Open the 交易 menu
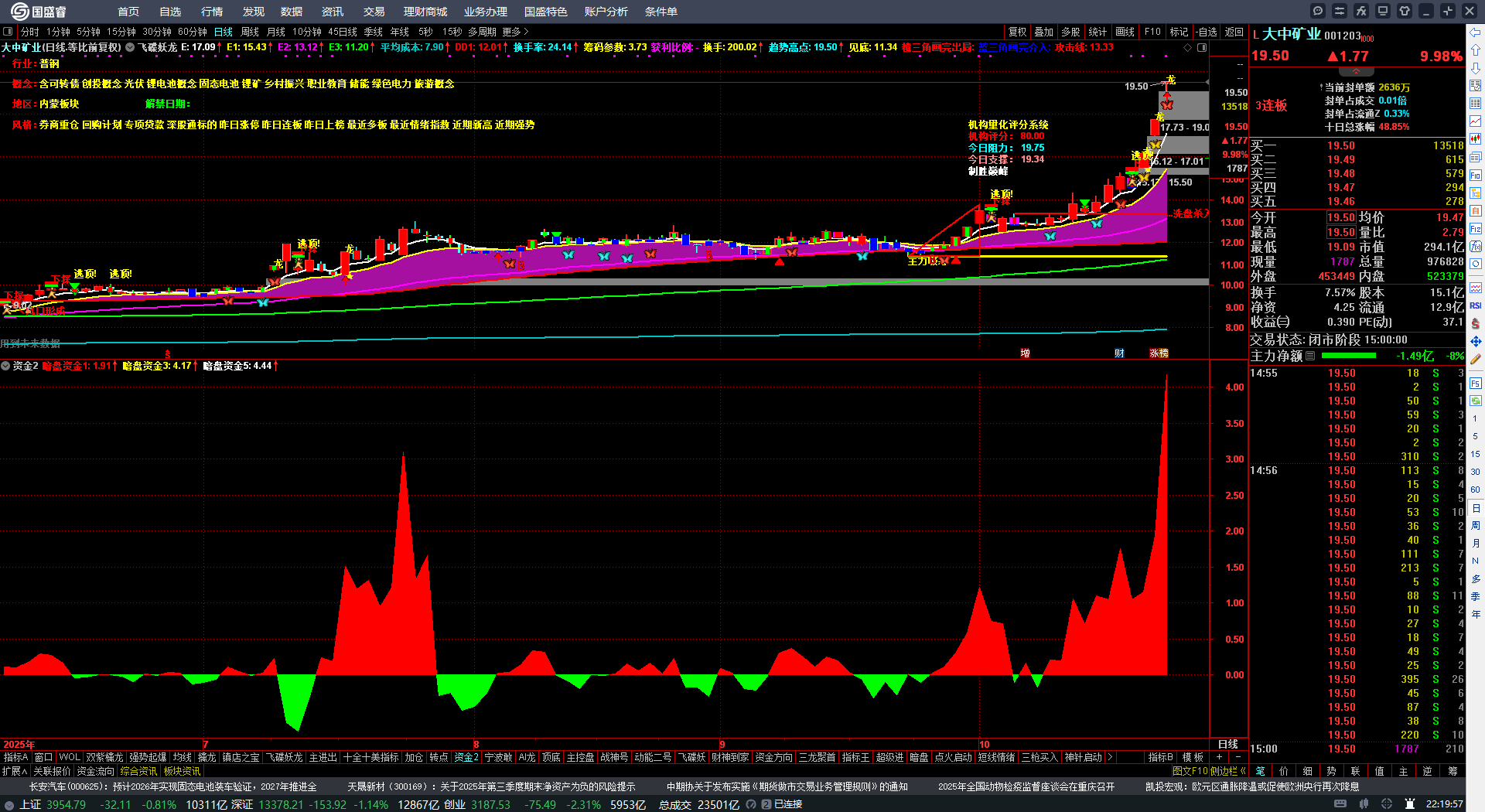This screenshot has width=1485, height=812. click(x=374, y=12)
